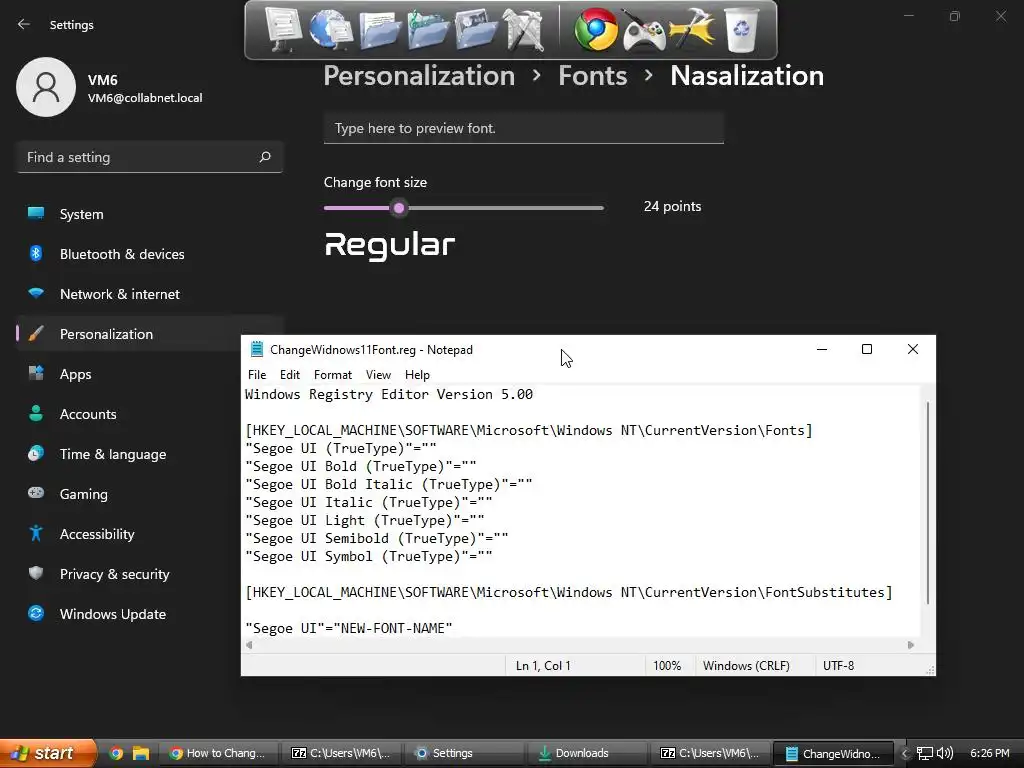Screen dimensions: 1024x768
Task: Open the Help menu in Notepad
Action: tap(417, 375)
